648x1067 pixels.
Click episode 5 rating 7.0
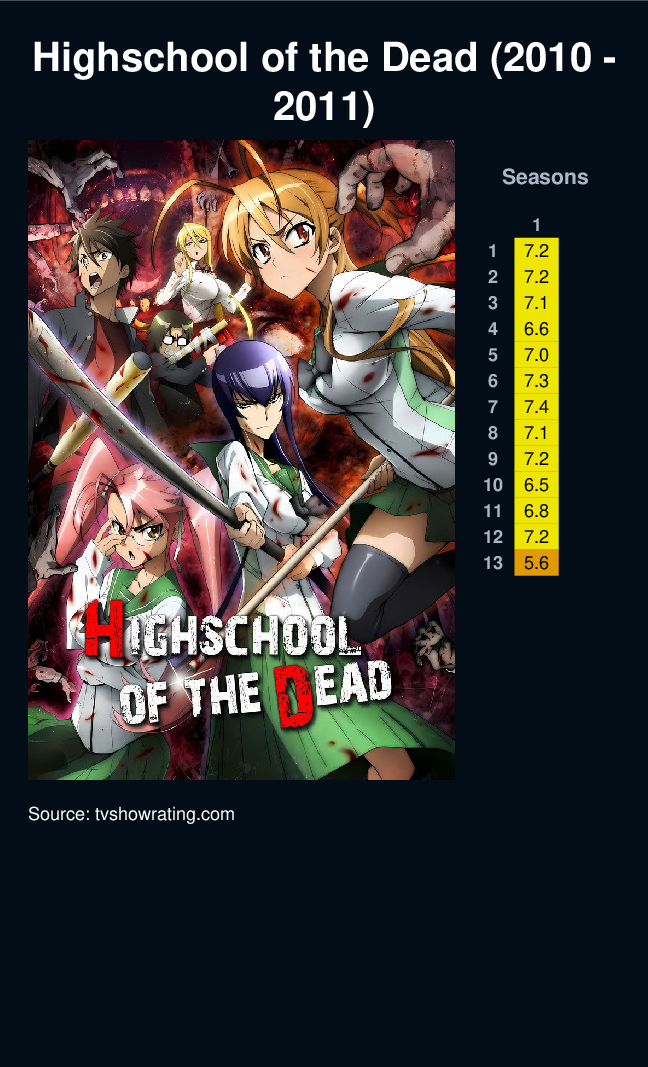click(x=536, y=355)
